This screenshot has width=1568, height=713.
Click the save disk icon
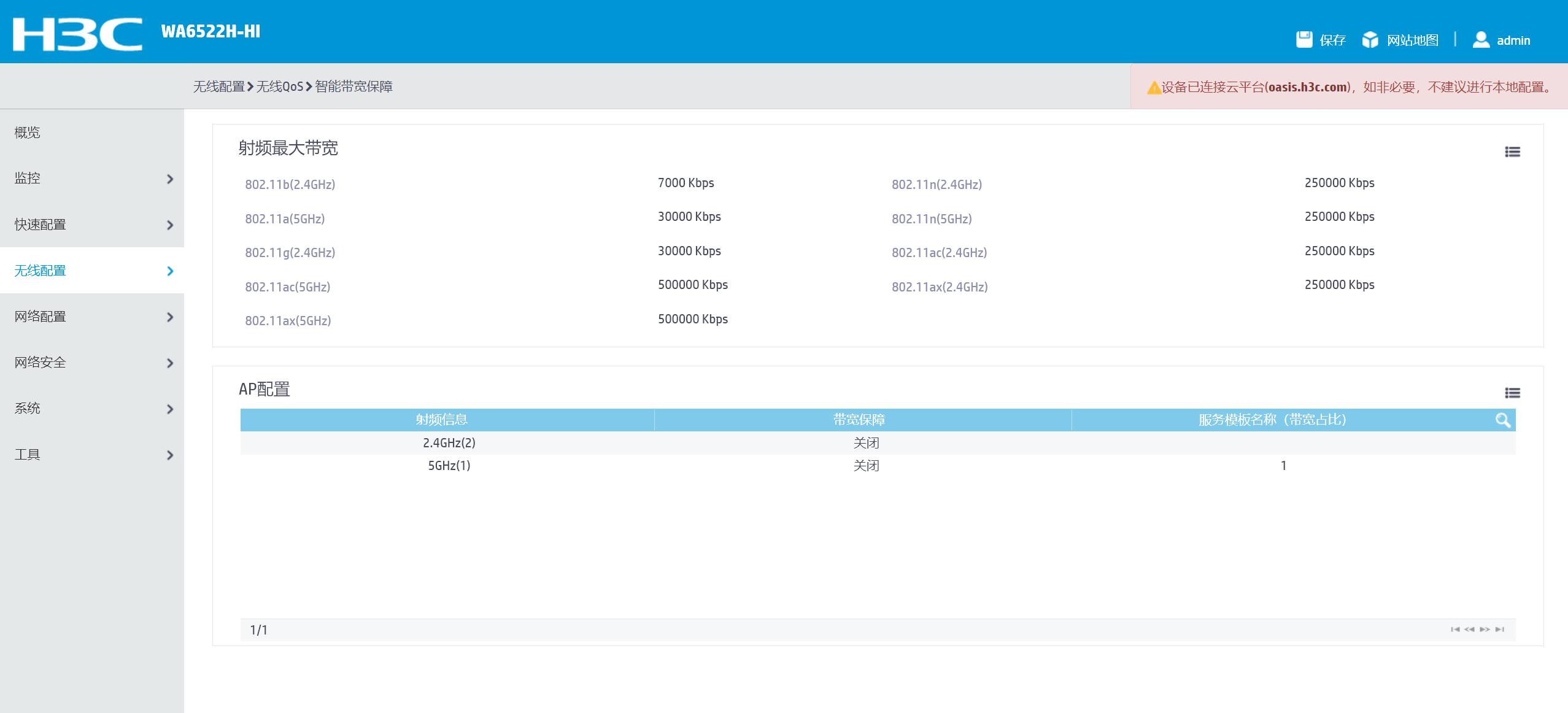(x=1303, y=40)
